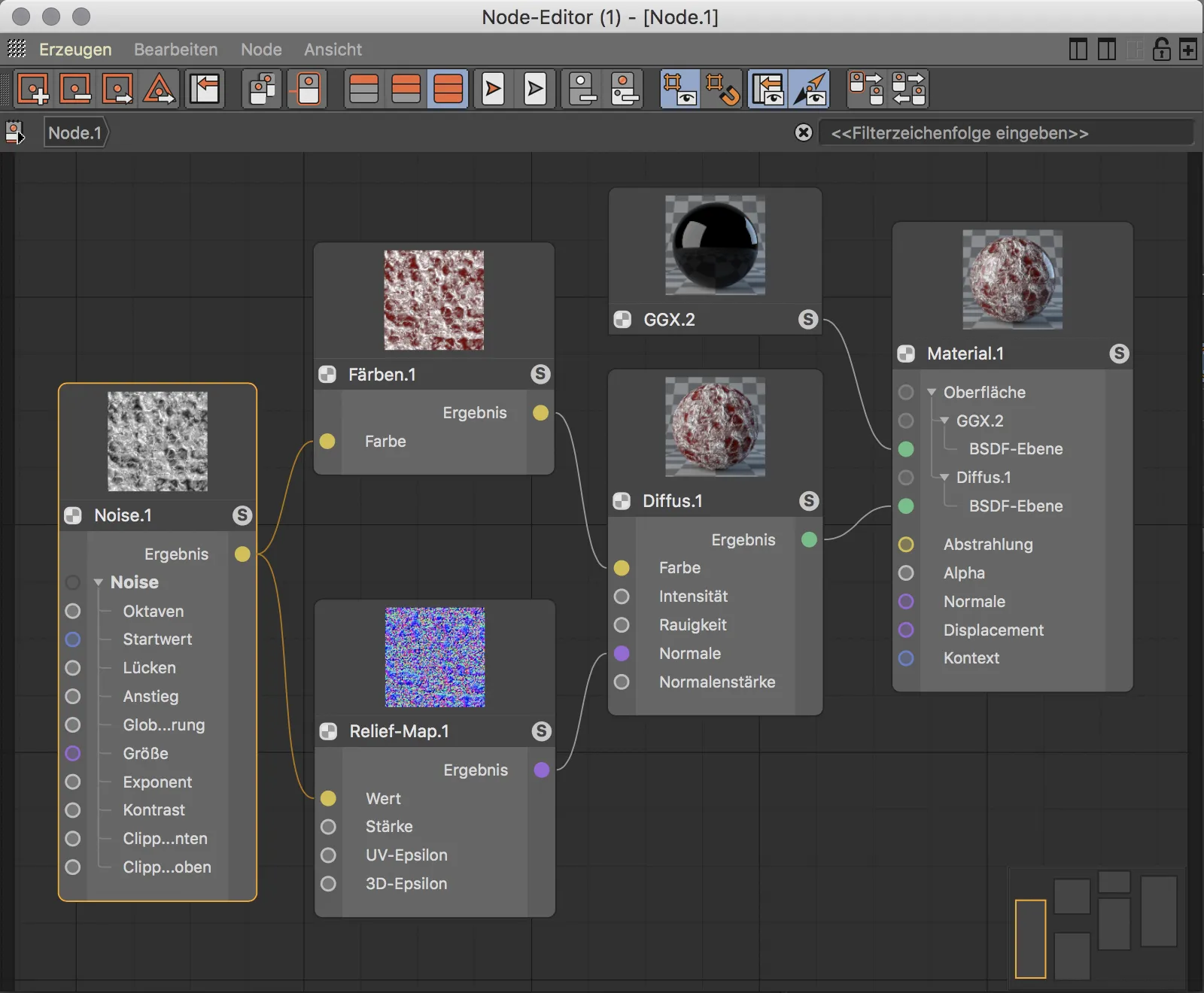Click the navigator minimap in the corner
1204x993 pixels.
1097,927
